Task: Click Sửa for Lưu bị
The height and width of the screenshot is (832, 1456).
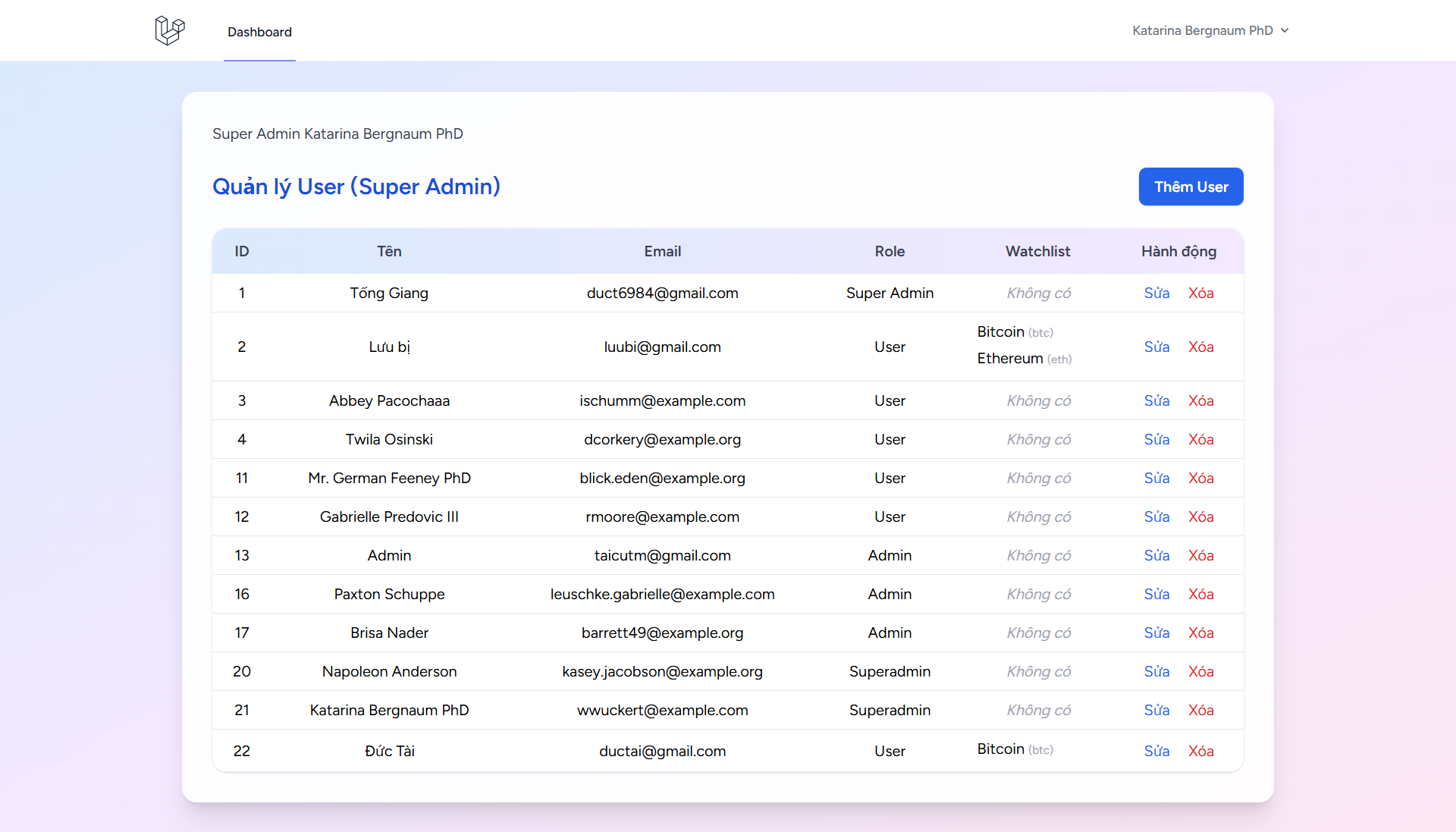Action: 1156,347
